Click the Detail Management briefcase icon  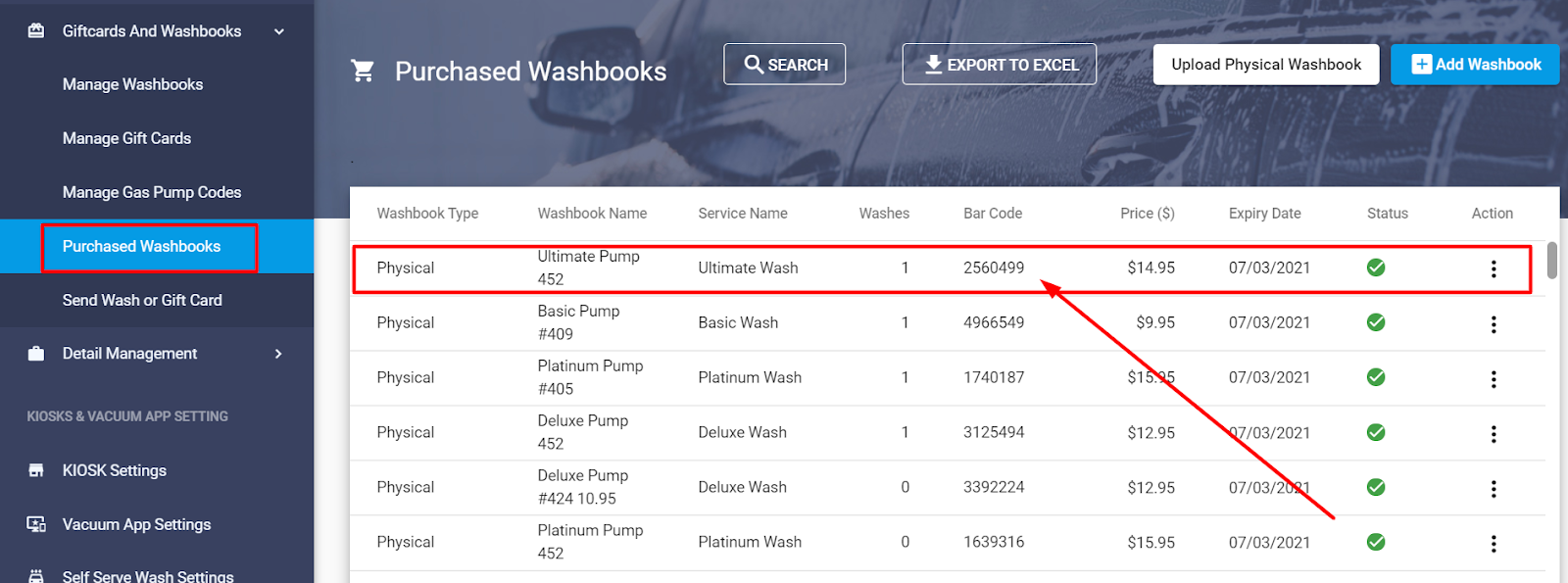click(x=36, y=354)
